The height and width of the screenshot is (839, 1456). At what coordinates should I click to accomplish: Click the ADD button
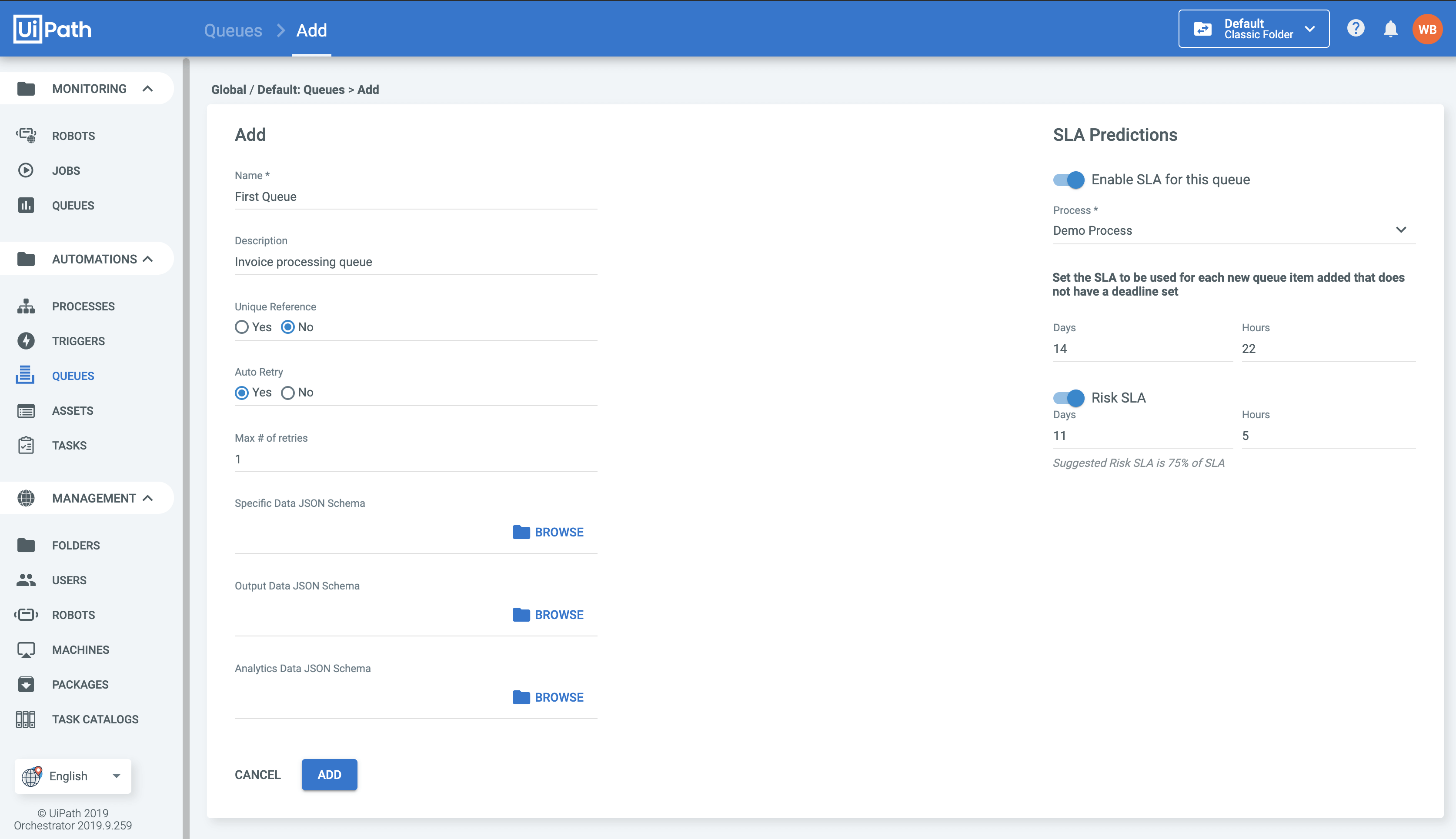(x=329, y=775)
